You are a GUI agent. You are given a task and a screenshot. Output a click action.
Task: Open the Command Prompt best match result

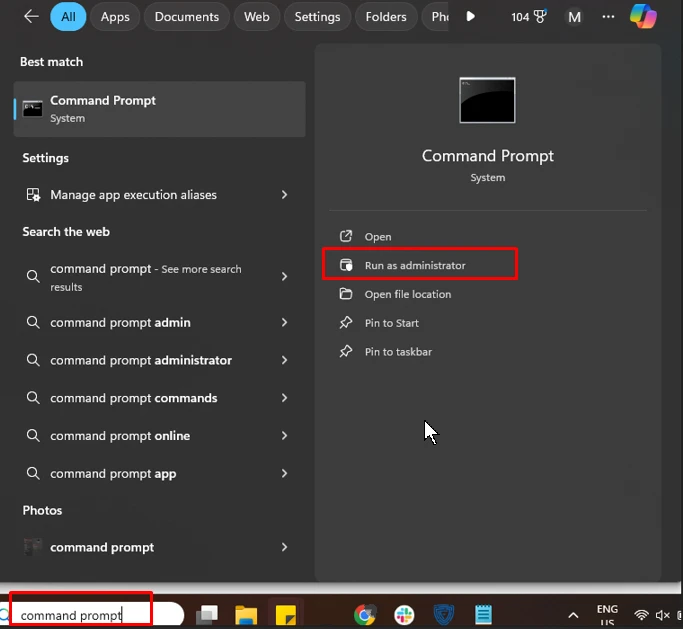click(x=159, y=109)
